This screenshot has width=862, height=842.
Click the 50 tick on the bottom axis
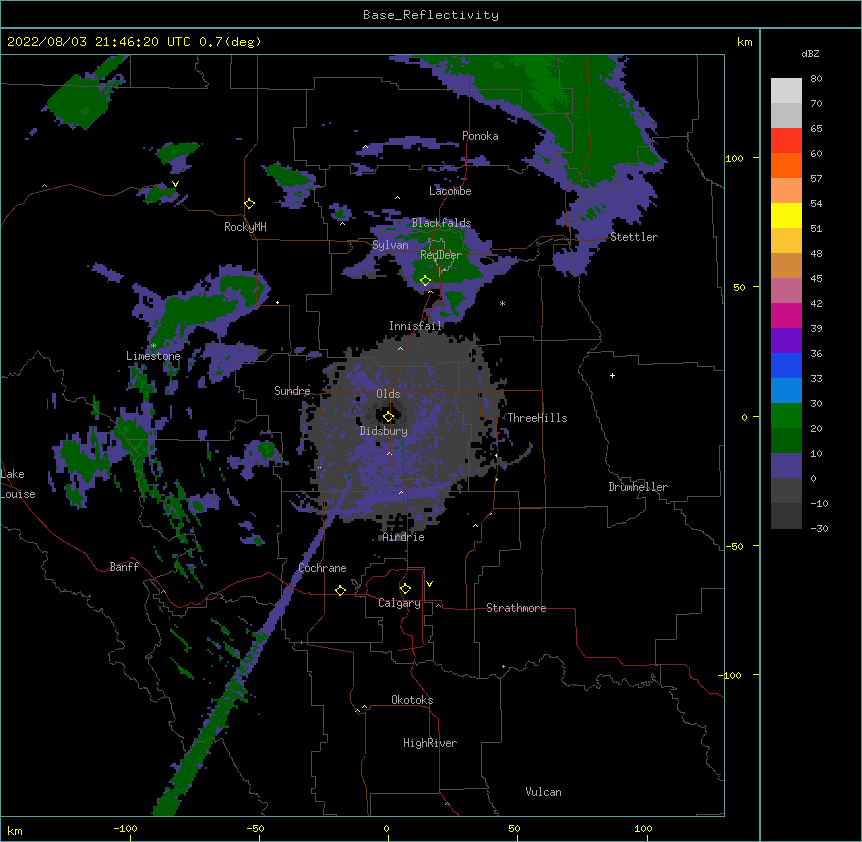[514, 828]
